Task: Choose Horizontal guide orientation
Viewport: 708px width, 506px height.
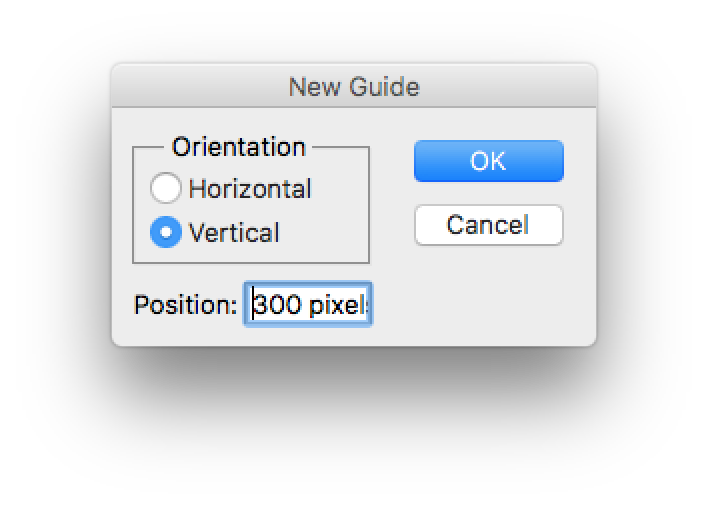Action: (165, 188)
